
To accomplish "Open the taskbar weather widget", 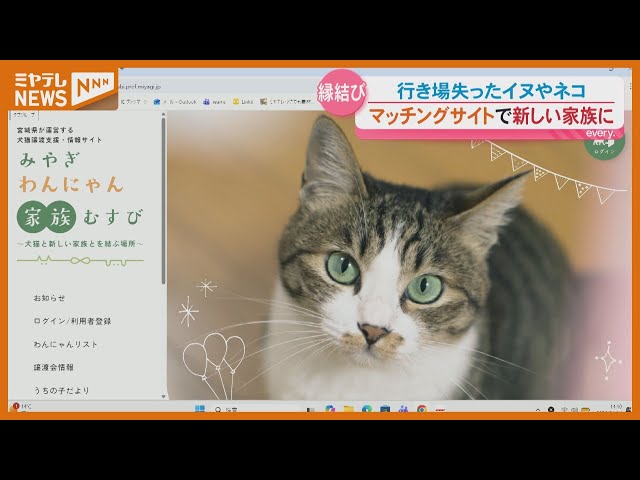I will click(22, 408).
